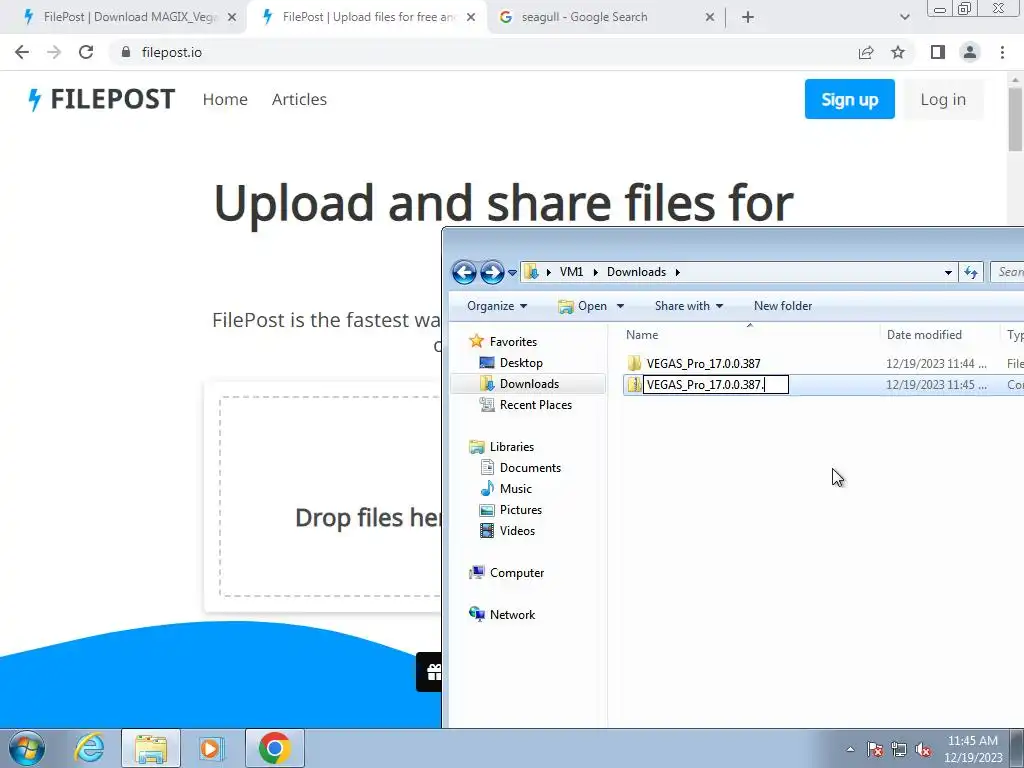Select Favorites in navigation pane
Screen dimensions: 1024x768
pyautogui.click(x=513, y=342)
